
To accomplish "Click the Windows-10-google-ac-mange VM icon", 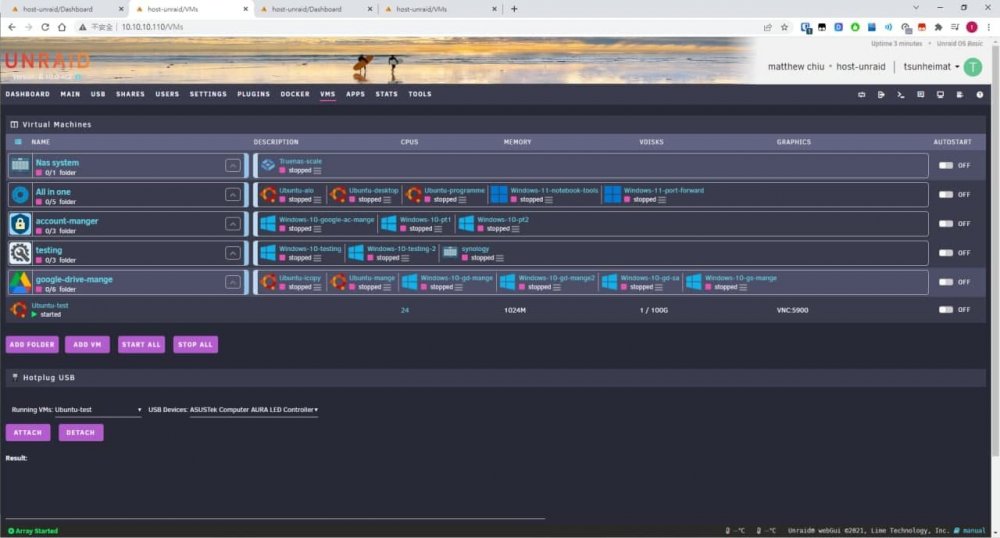I will tap(268, 224).
